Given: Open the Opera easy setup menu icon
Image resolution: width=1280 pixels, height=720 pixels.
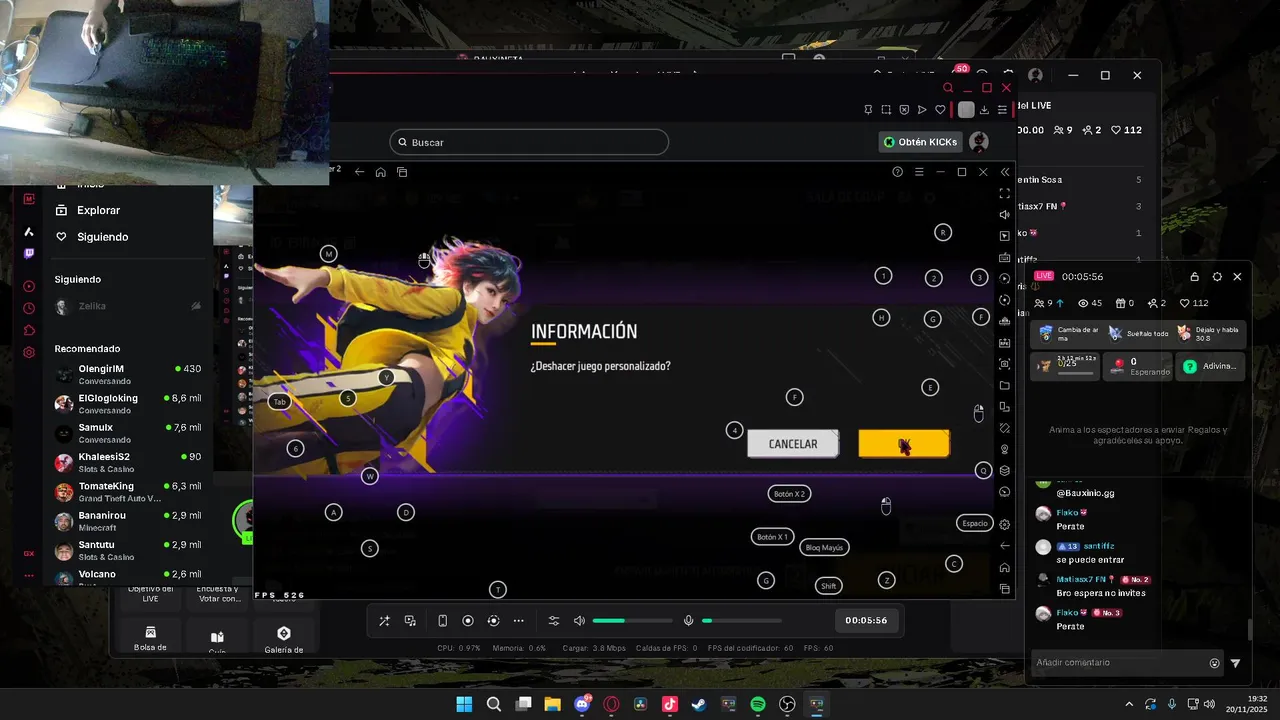Looking at the screenshot, I should 1002,110.
